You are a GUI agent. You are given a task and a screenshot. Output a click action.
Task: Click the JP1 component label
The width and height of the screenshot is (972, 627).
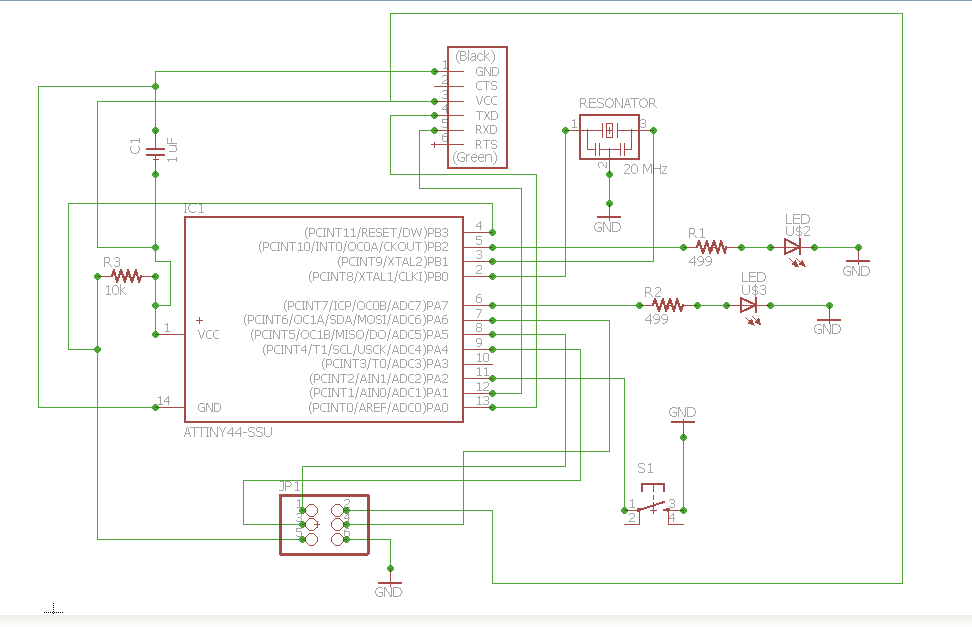pos(289,486)
